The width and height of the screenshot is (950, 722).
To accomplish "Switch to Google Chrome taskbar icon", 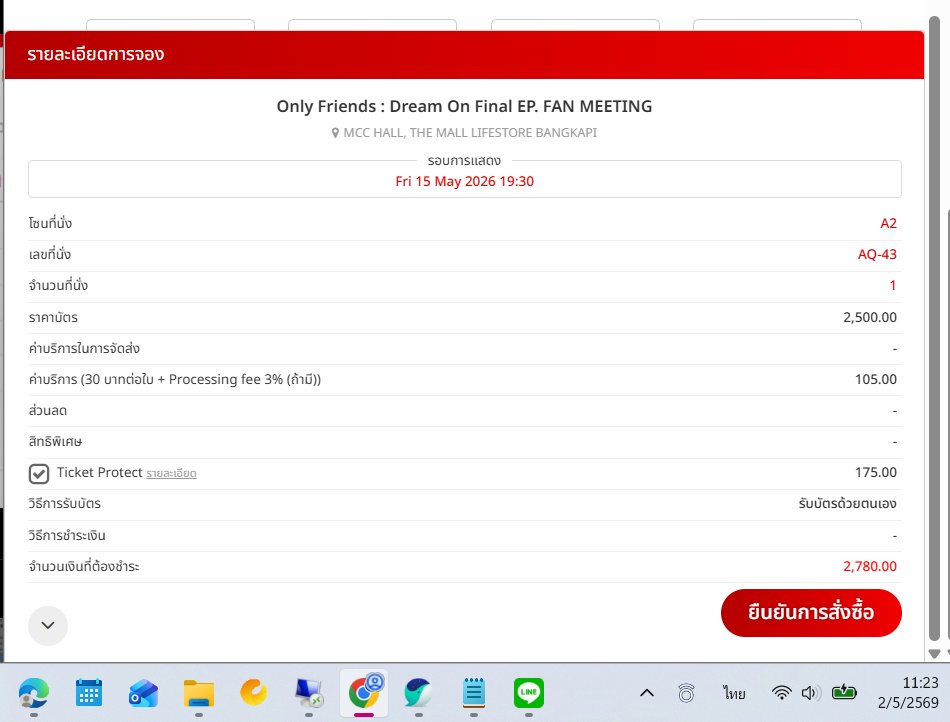I will point(364,692).
